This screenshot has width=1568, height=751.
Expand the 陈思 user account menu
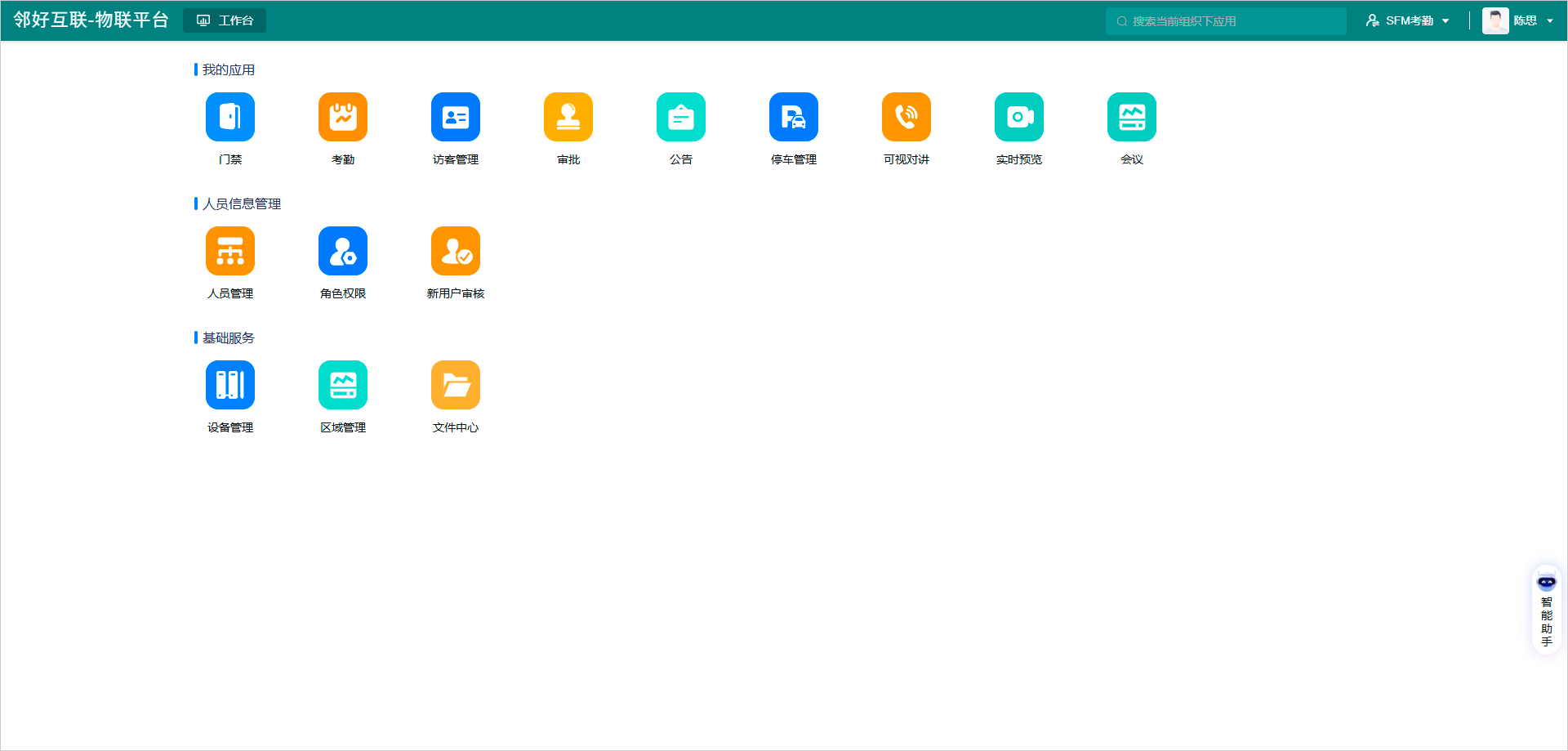tap(1519, 20)
